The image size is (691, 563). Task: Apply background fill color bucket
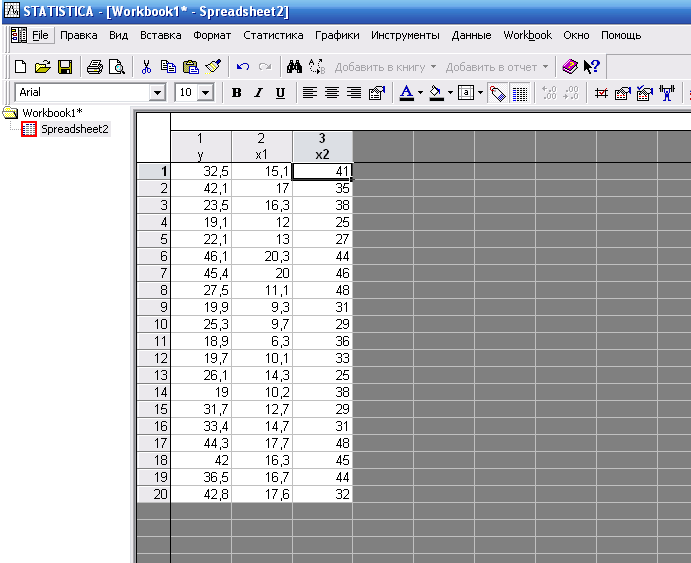tap(436, 93)
